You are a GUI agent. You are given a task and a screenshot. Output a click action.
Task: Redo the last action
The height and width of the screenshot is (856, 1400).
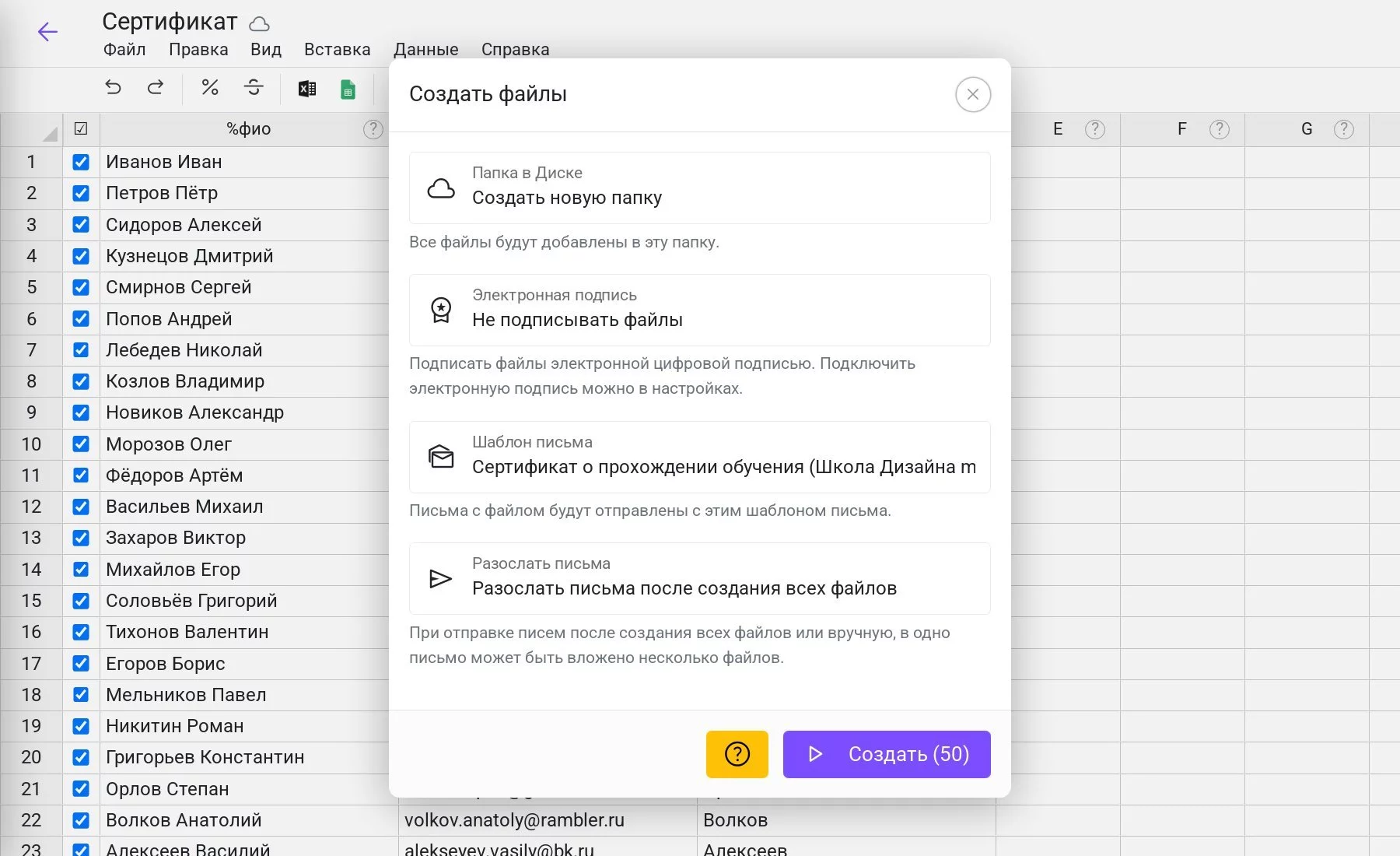[x=156, y=87]
